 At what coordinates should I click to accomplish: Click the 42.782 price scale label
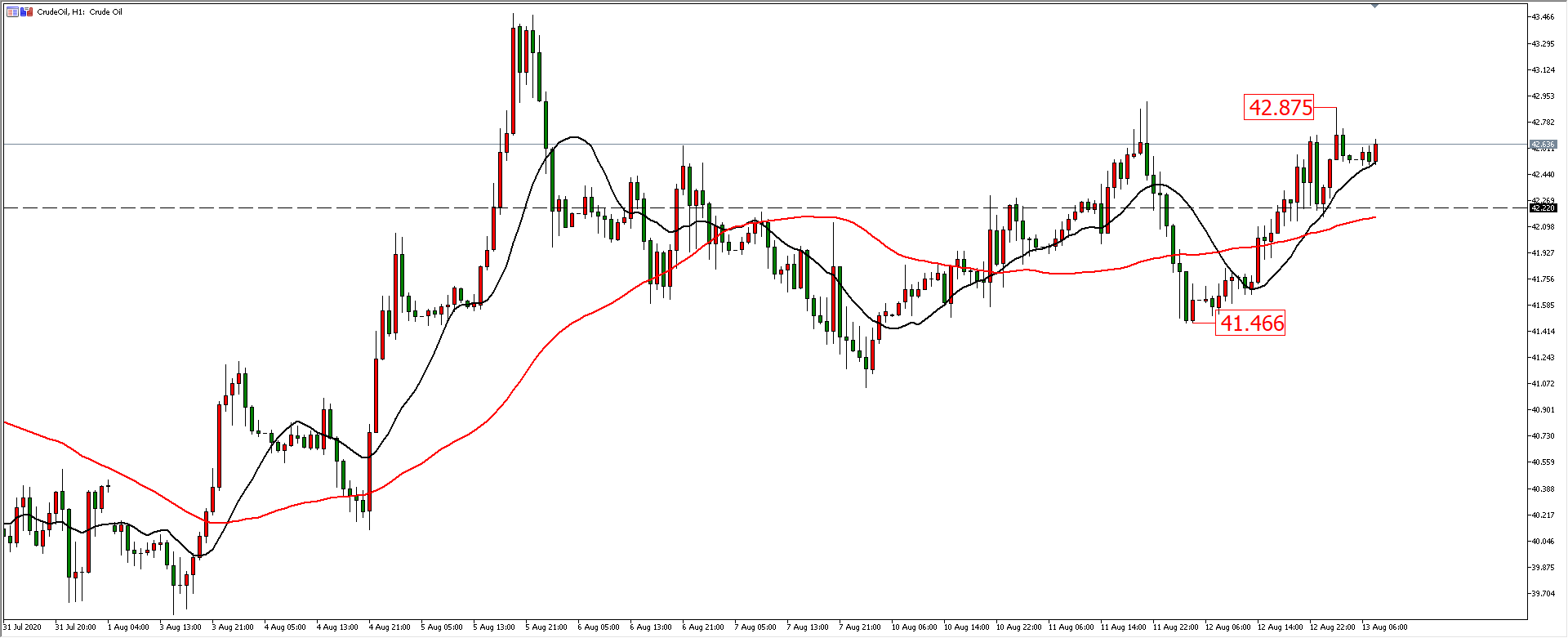[x=1543, y=122]
